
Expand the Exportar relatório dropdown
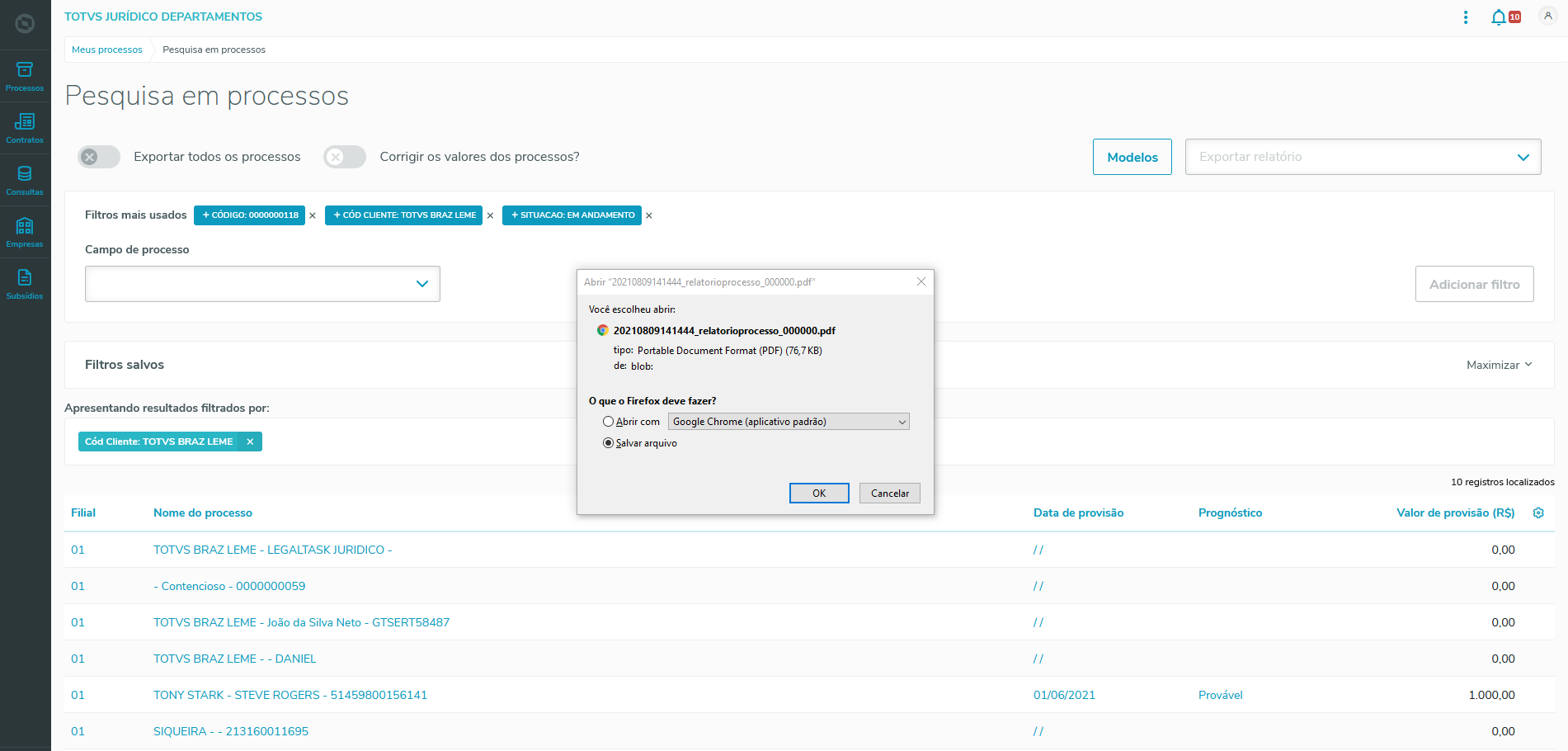coord(1363,157)
